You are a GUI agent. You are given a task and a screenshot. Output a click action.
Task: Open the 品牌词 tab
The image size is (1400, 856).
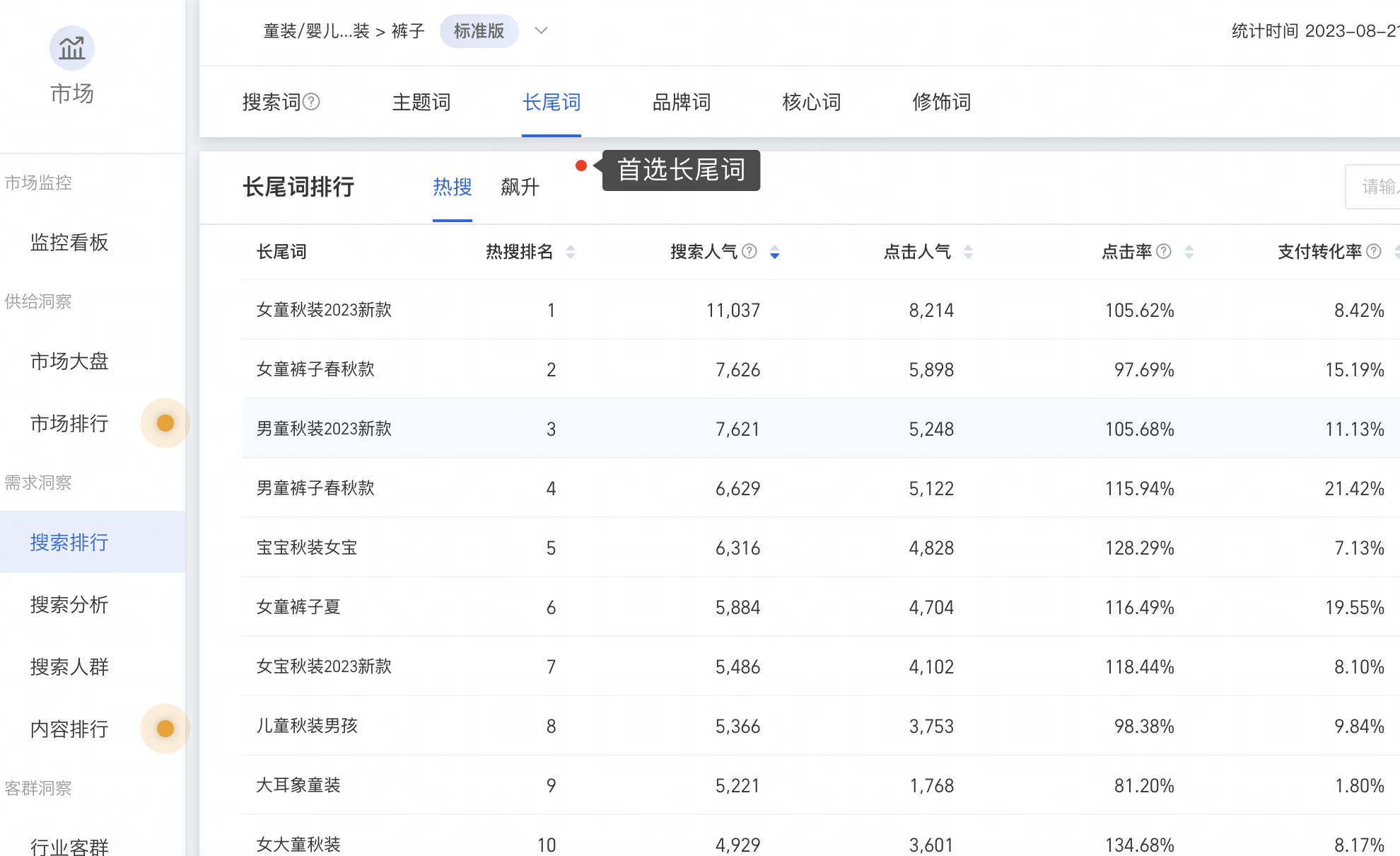[682, 102]
